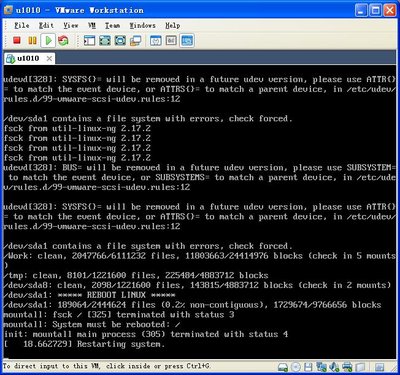Image resolution: width=400 pixels, height=375 pixels.
Task: Enter full screen mode via toolbar icon
Action: tap(105, 41)
